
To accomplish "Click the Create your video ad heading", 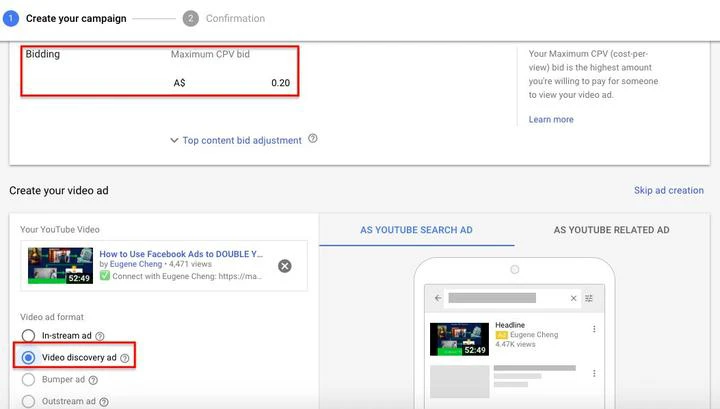I will [x=59, y=190].
